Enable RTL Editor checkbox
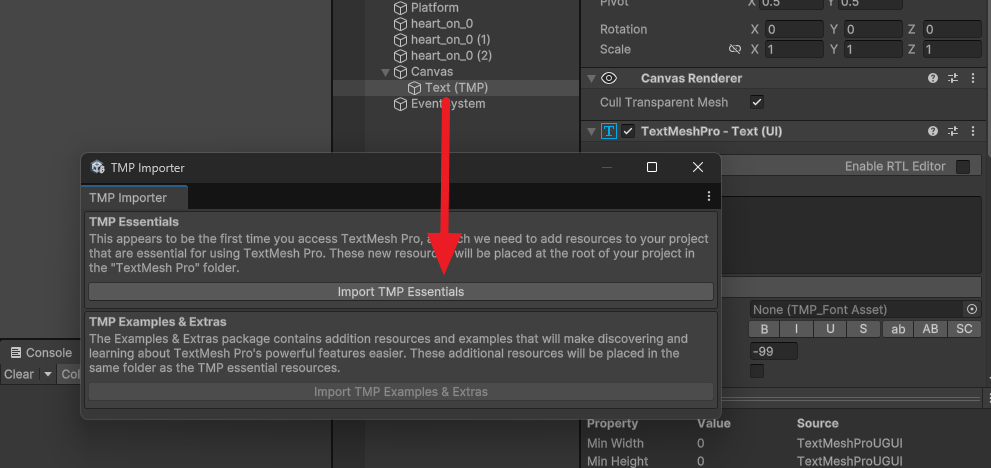The image size is (991, 468). point(963,167)
